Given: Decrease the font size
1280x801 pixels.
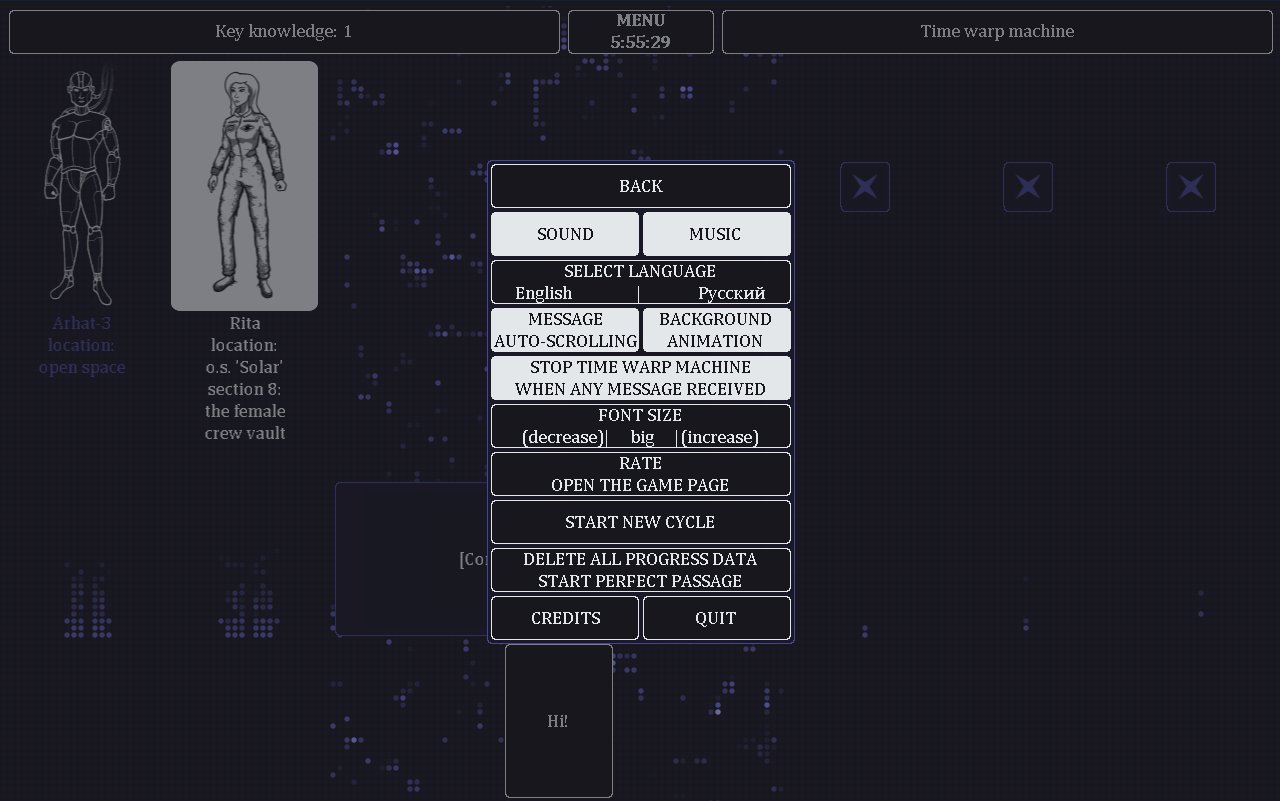Looking at the screenshot, I should 563,437.
